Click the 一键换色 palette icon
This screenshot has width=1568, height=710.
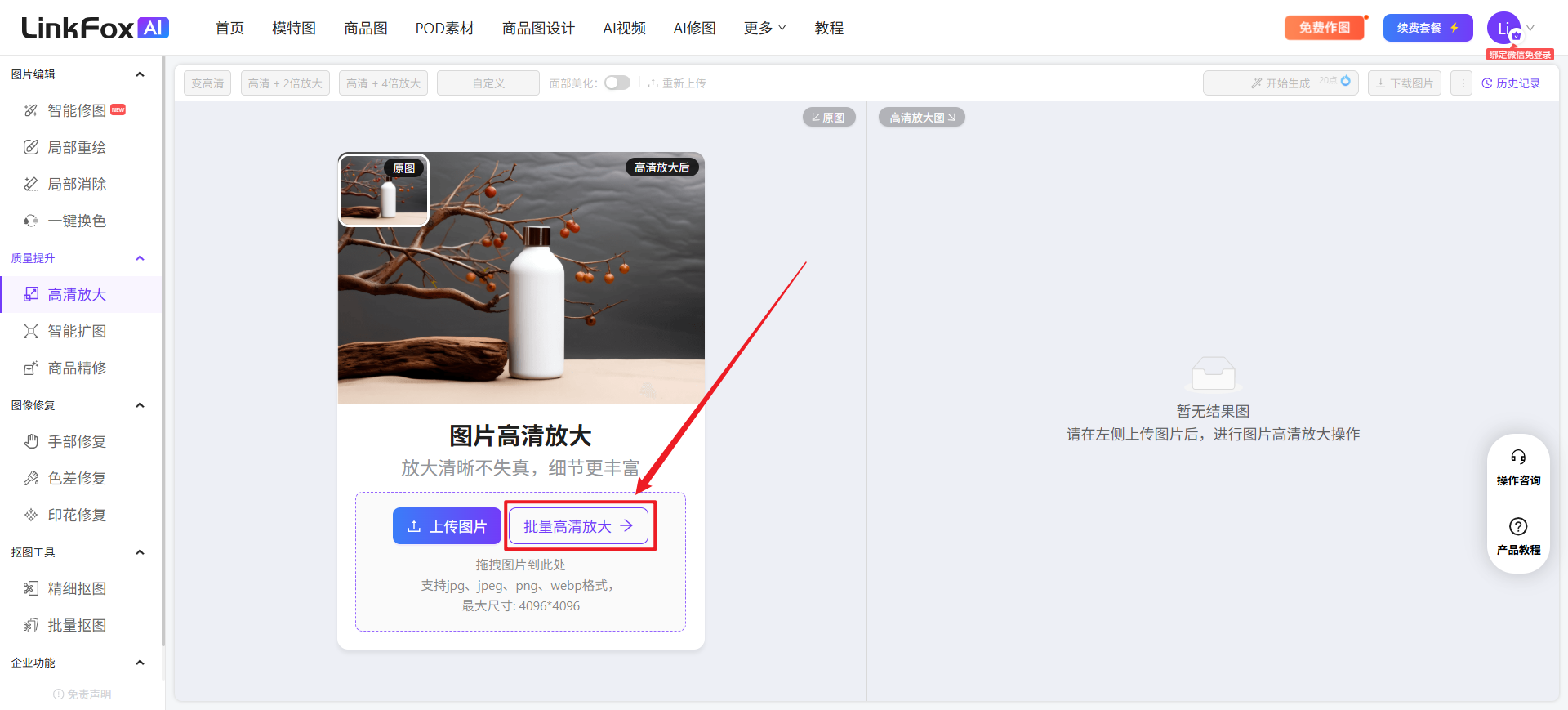[31, 221]
